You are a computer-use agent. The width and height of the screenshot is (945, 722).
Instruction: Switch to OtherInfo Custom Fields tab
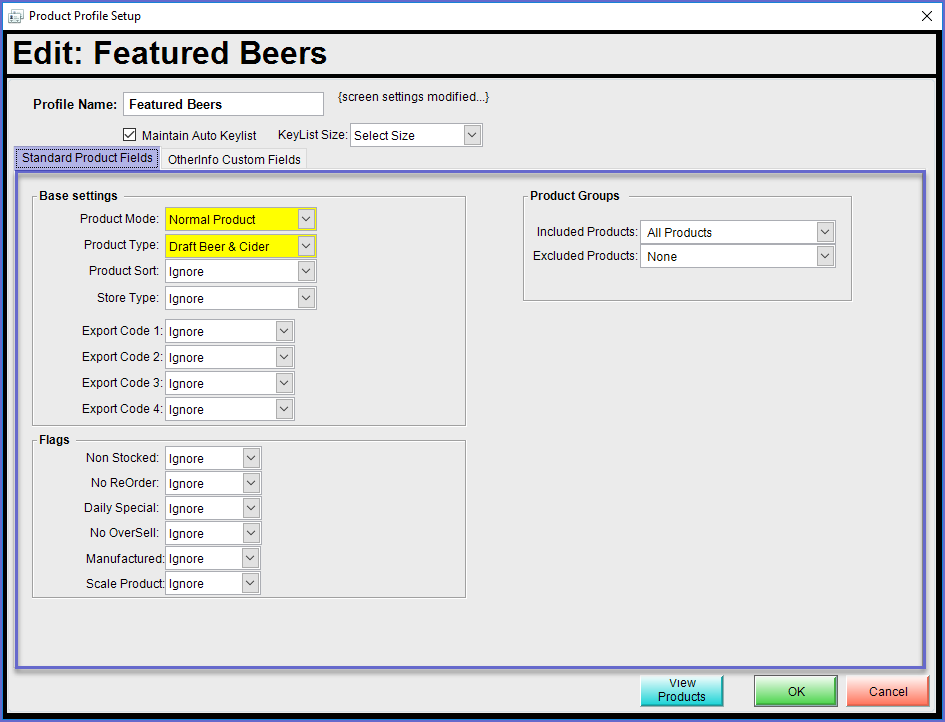[233, 159]
